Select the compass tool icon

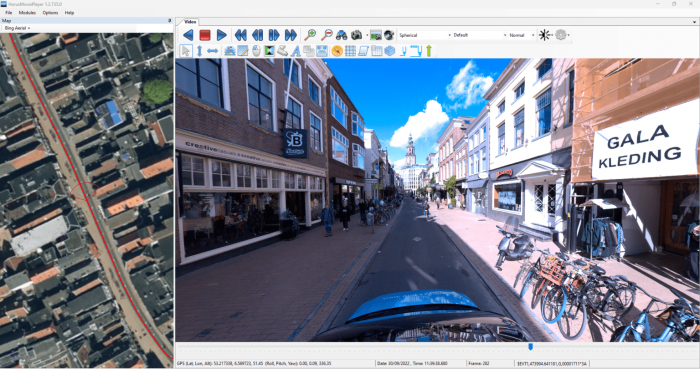(x=337, y=51)
